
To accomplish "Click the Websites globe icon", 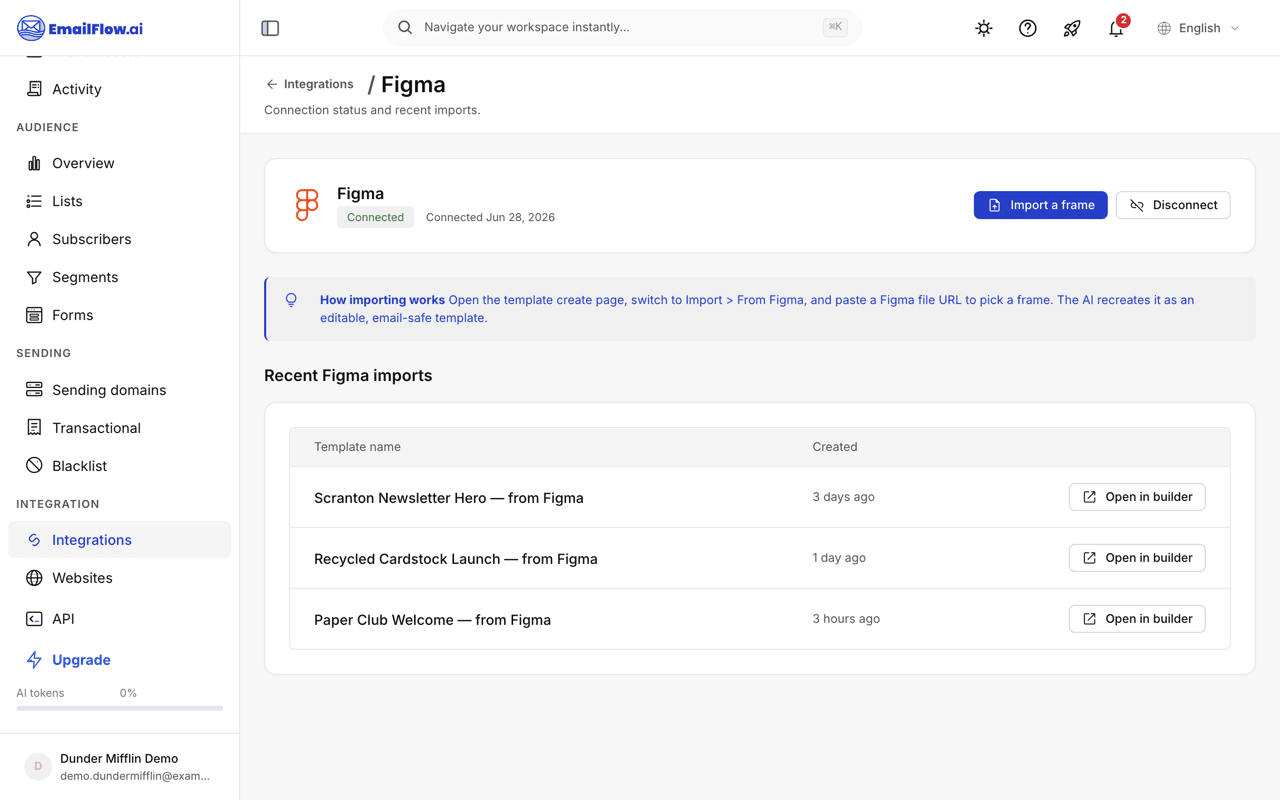I will pyautogui.click(x=34, y=578).
